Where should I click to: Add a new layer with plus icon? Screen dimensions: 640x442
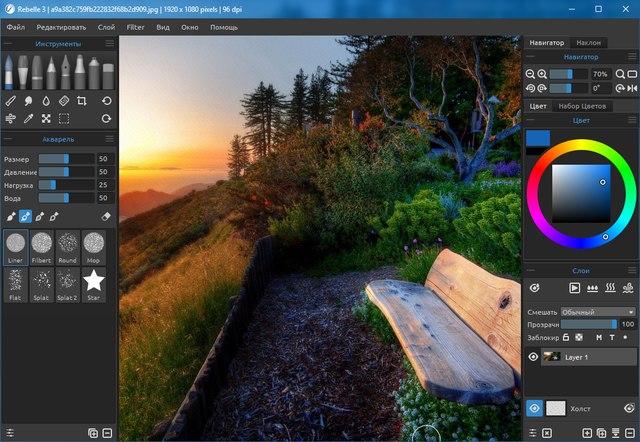[x=588, y=432]
